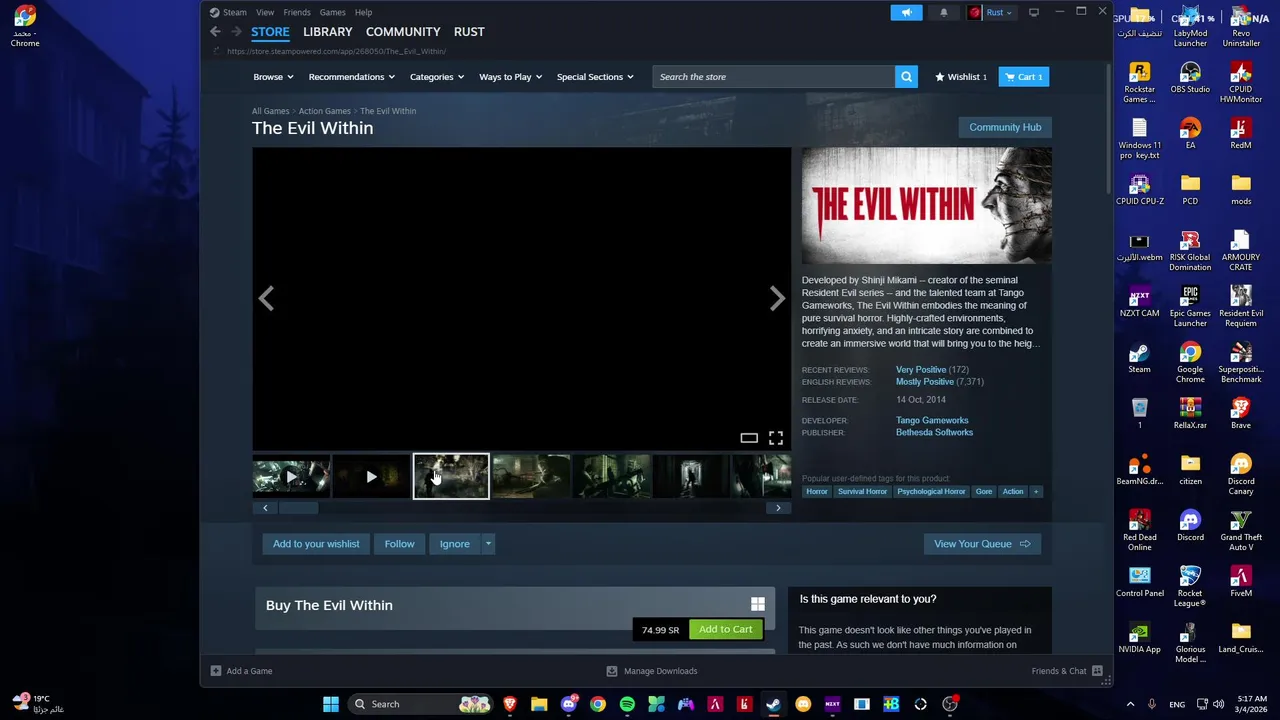This screenshot has width=1280, height=720.
Task: Open Very Positive recent reviews
Action: (x=921, y=370)
